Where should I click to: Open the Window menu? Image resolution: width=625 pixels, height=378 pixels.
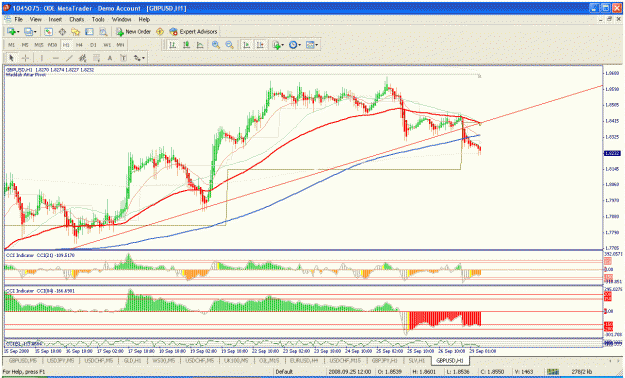(x=121, y=19)
